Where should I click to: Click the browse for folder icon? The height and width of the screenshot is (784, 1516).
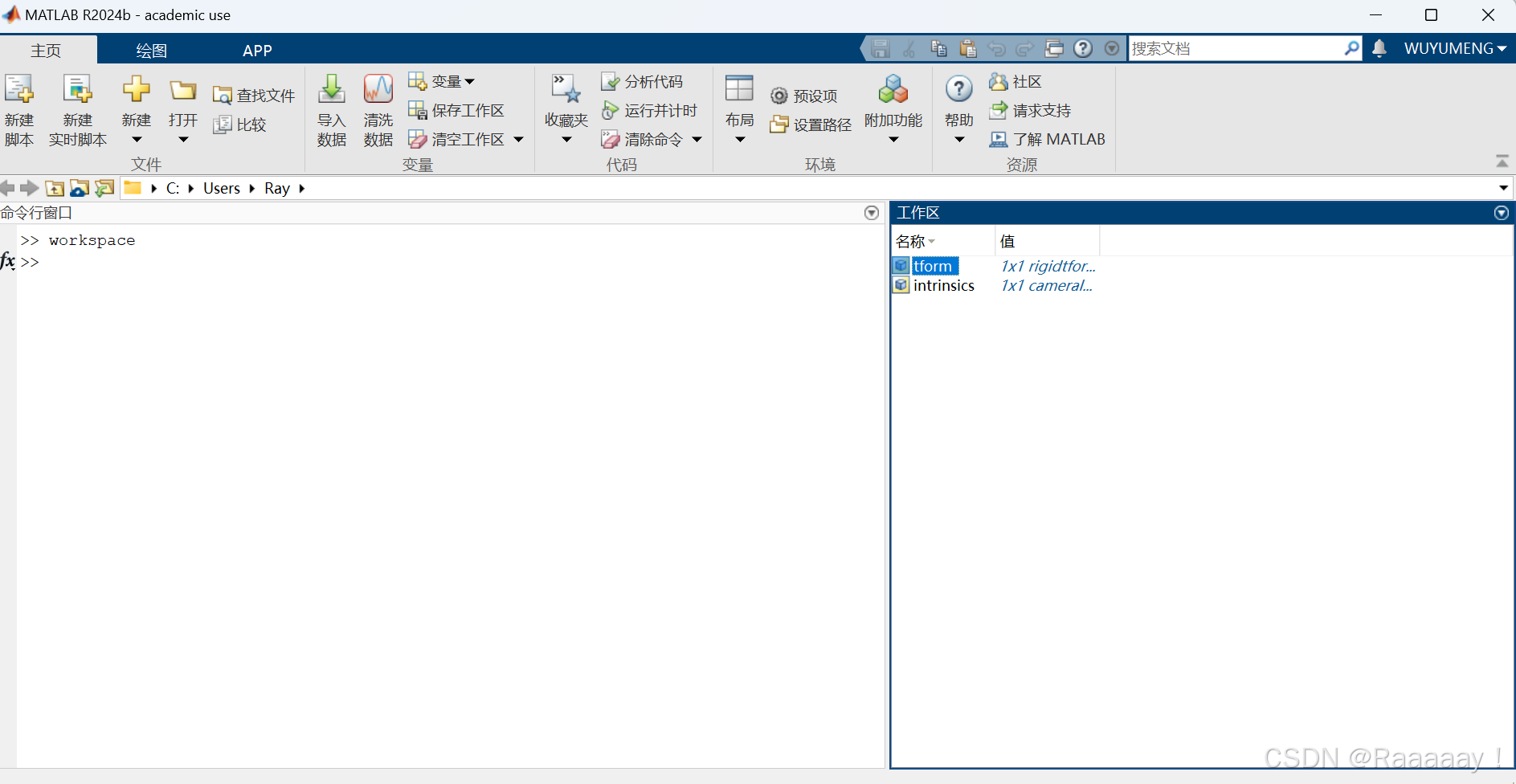pyautogui.click(x=80, y=188)
